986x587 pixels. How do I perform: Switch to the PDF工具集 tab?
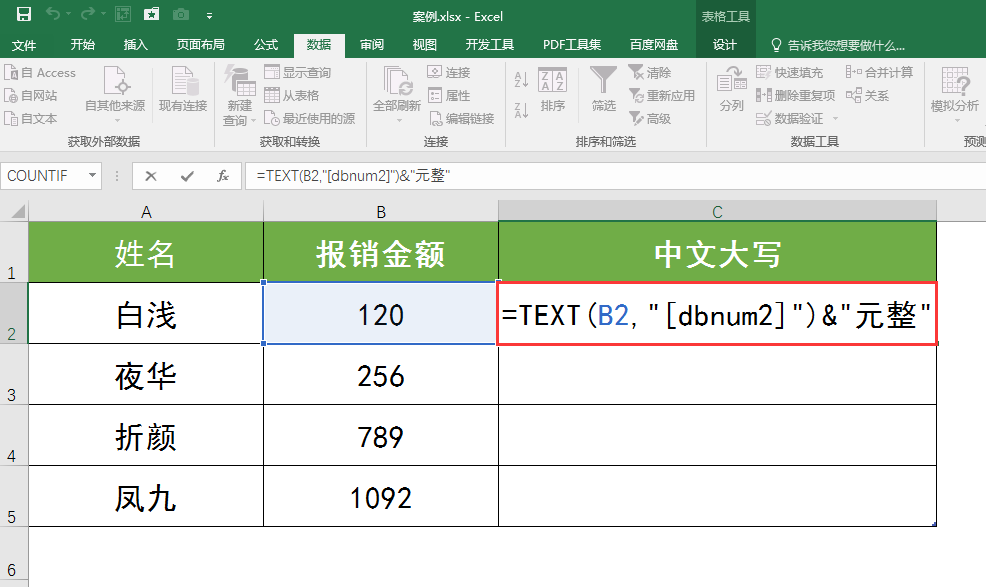pos(572,45)
